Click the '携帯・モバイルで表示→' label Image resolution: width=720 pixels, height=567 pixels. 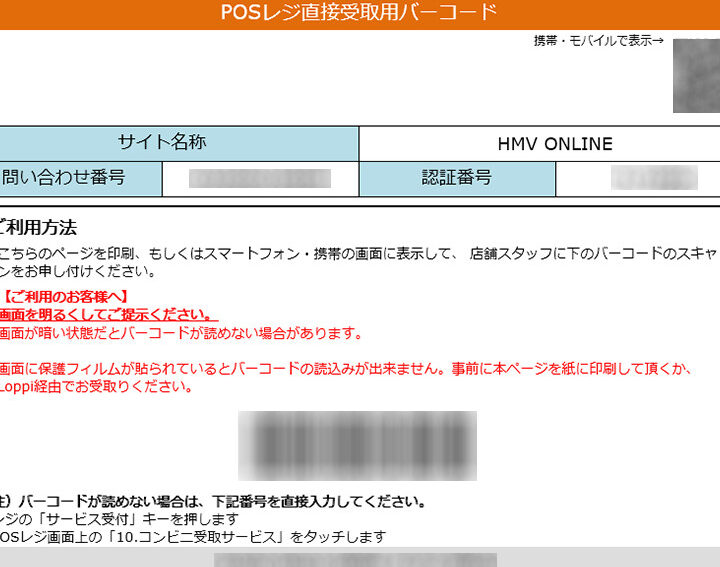point(599,41)
